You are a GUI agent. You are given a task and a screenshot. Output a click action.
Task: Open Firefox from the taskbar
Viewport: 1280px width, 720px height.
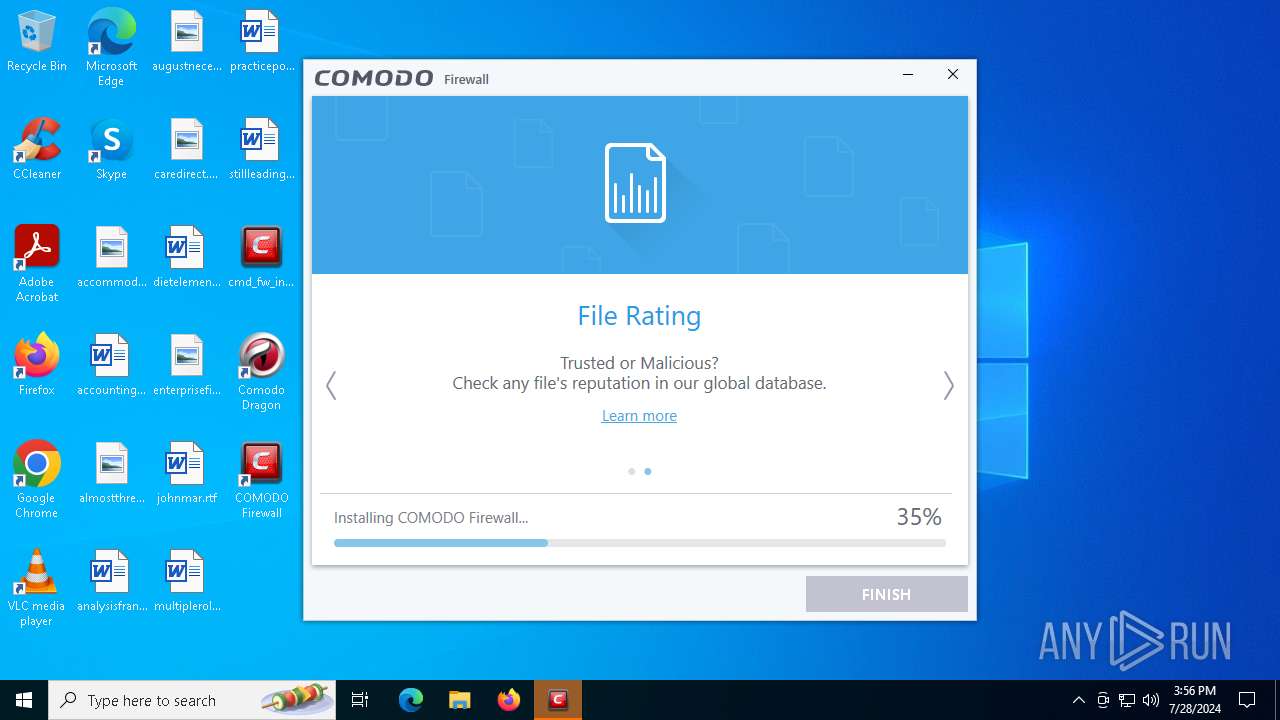pos(509,700)
